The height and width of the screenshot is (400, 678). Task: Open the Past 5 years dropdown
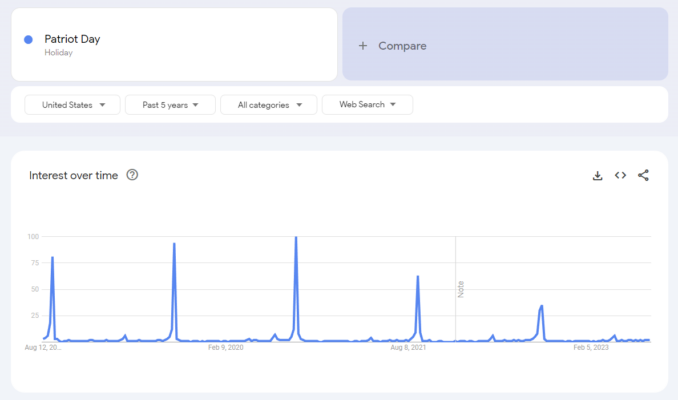click(170, 105)
